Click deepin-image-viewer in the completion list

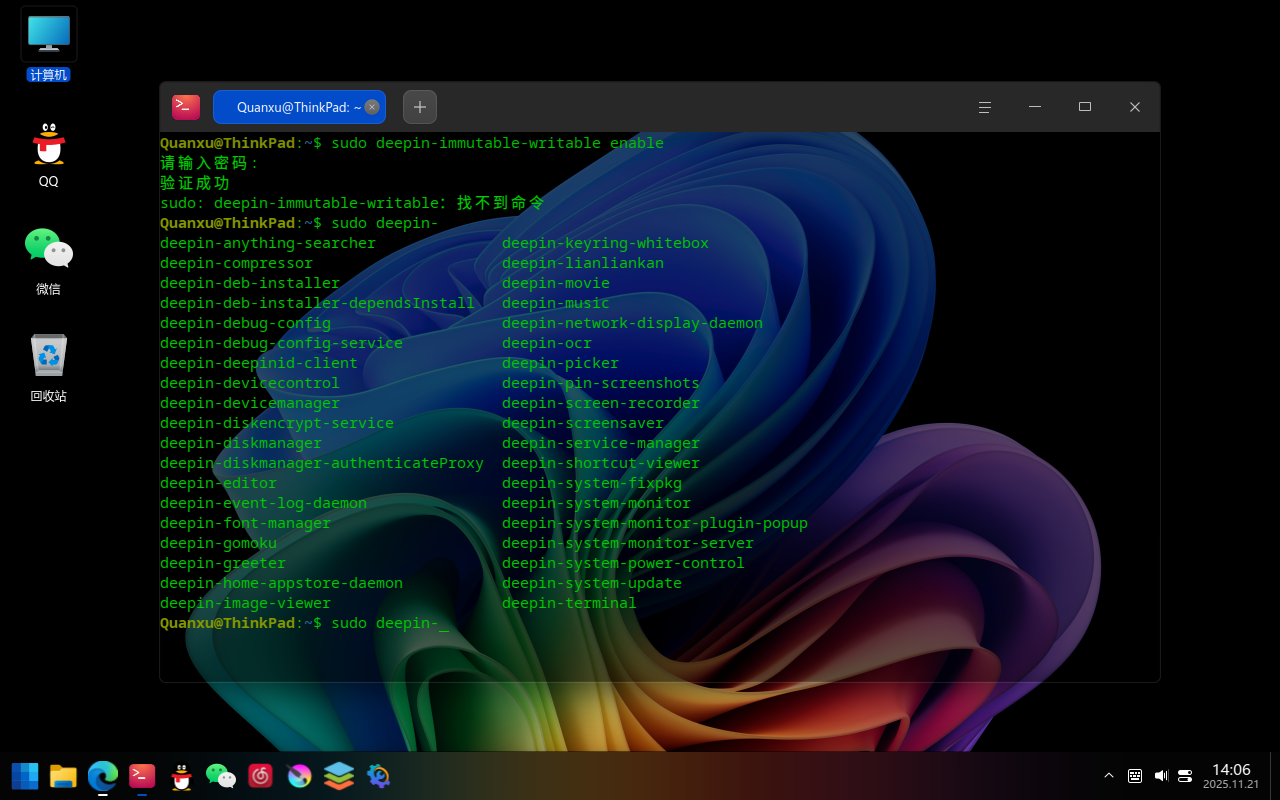(x=245, y=603)
